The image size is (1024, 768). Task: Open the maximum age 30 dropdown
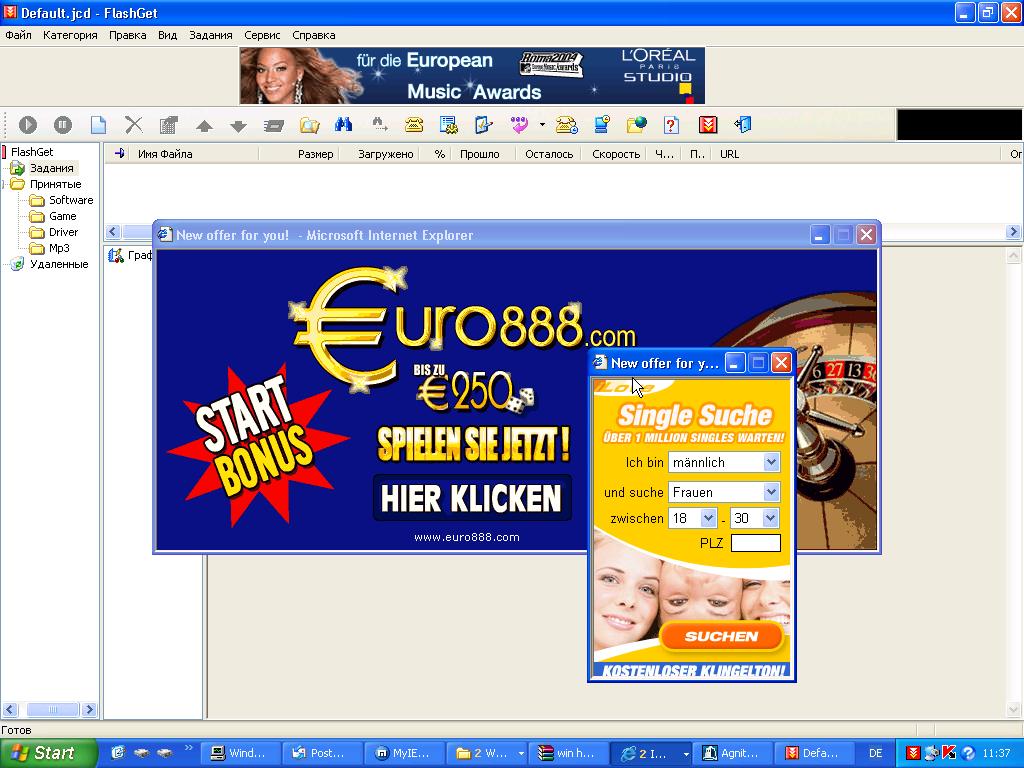754,519
